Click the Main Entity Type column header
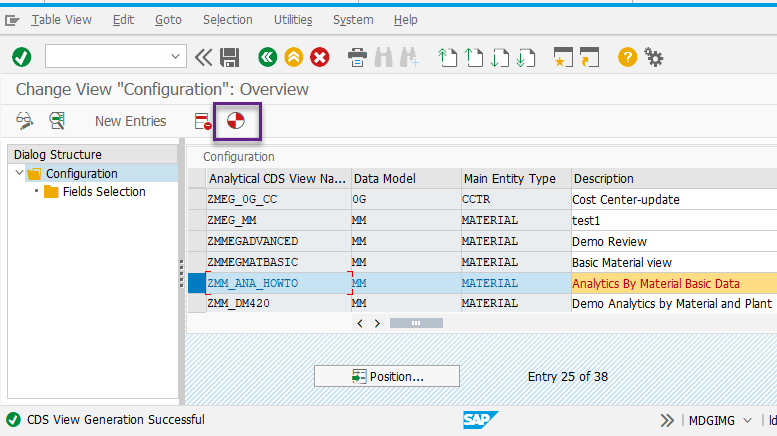Image resolution: width=777 pixels, height=436 pixels. 516,178
